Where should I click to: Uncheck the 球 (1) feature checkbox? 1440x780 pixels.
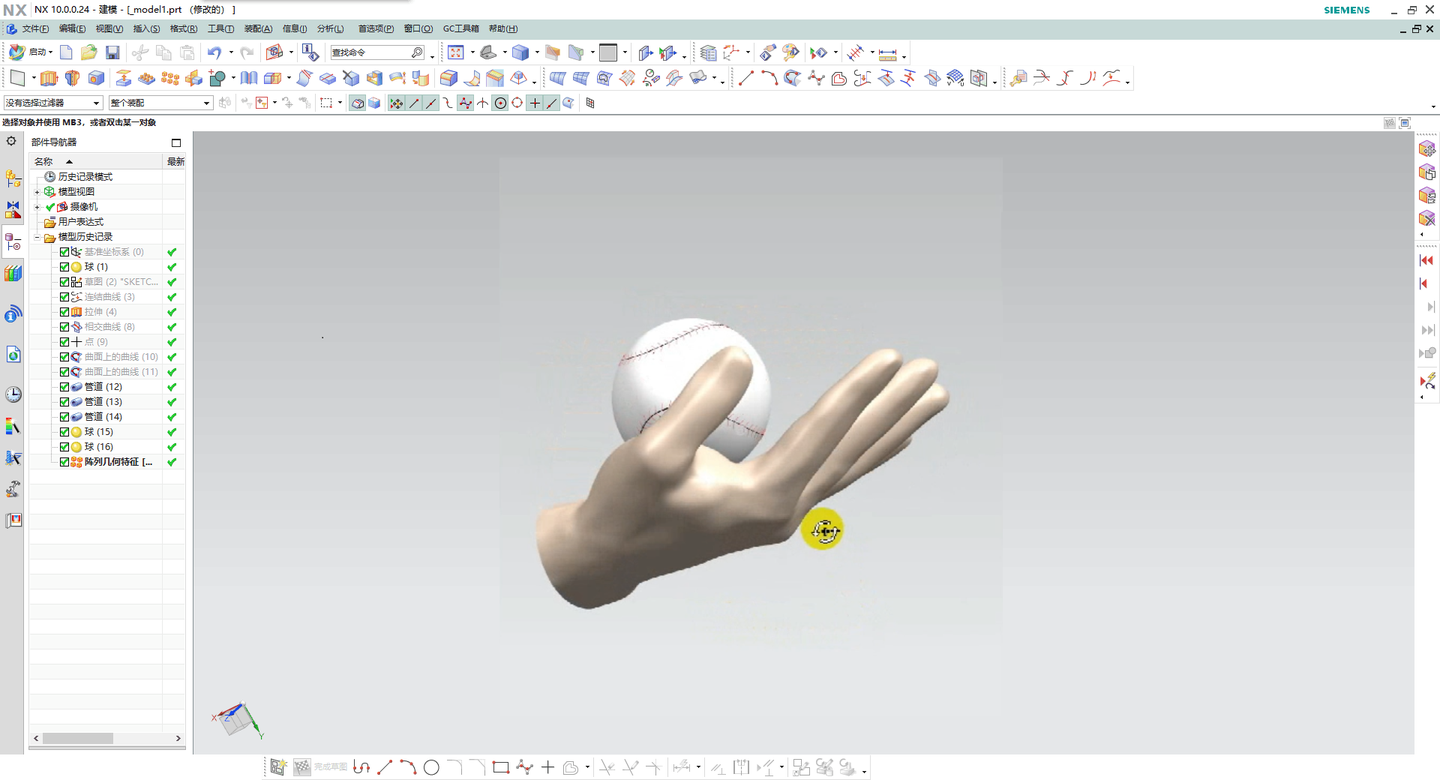64,267
